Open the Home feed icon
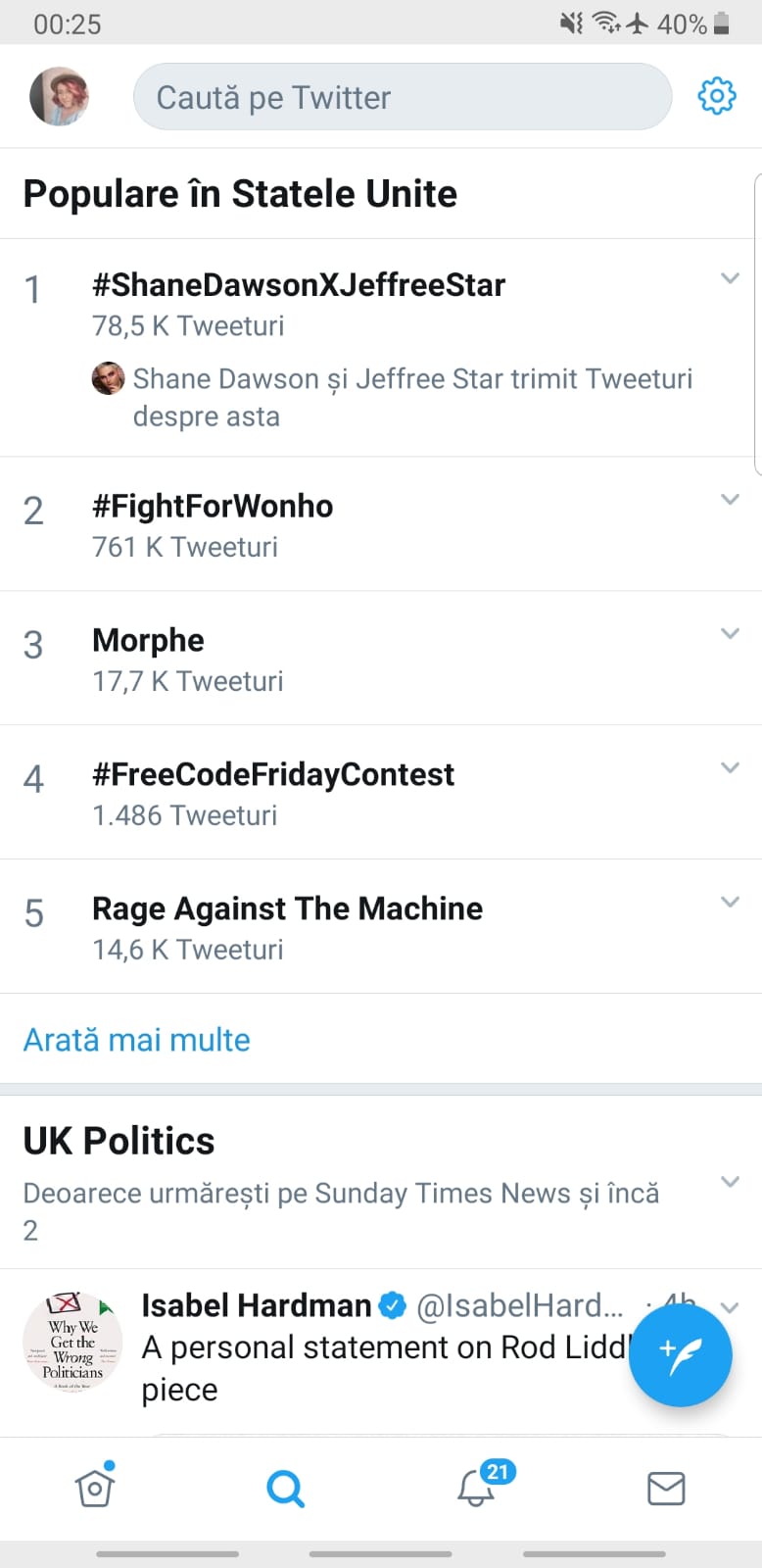 coord(95,1488)
